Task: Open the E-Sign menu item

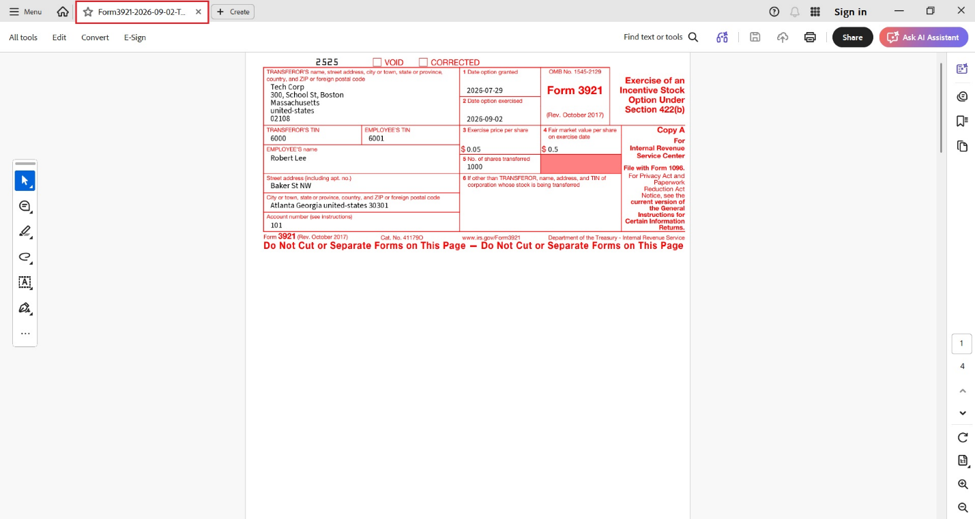Action: [x=135, y=37]
